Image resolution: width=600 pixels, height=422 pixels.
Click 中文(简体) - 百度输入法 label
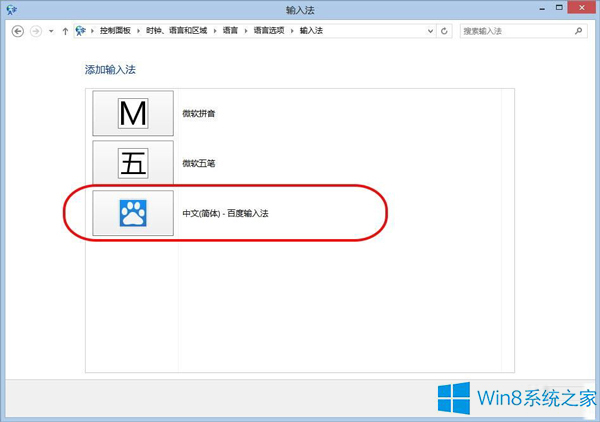pyautogui.click(x=225, y=213)
